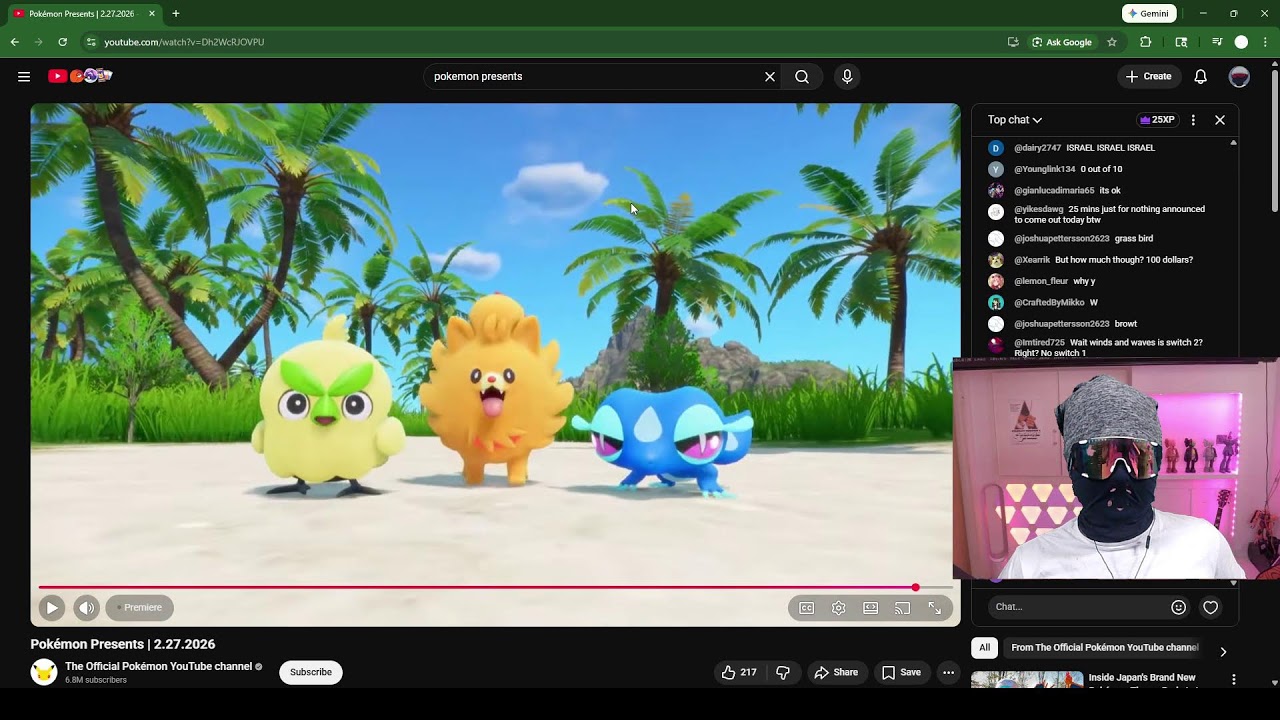Send a heart reaction in chat
The image size is (1280, 720).
[1211, 607]
